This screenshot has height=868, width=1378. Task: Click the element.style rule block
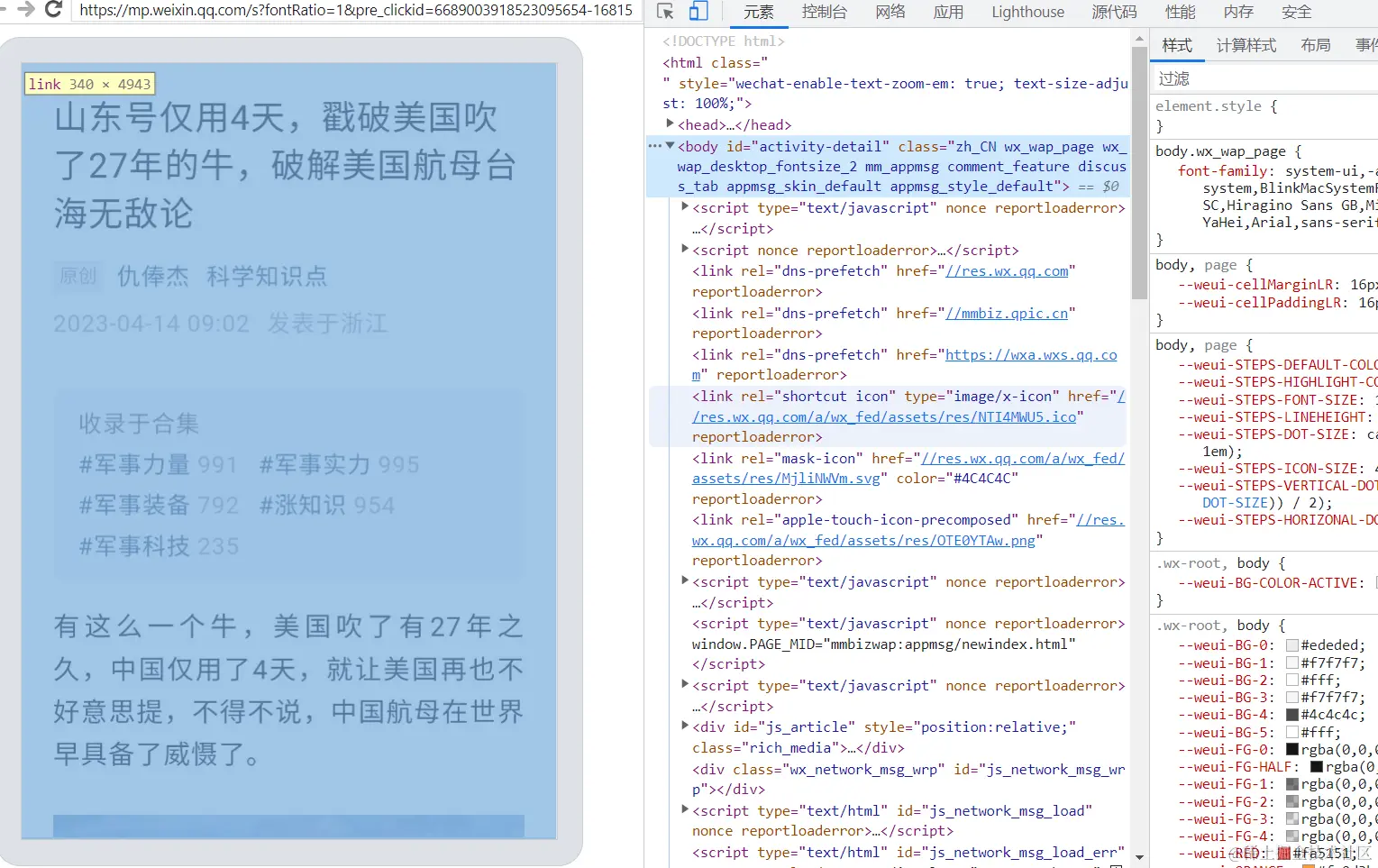point(1264,115)
